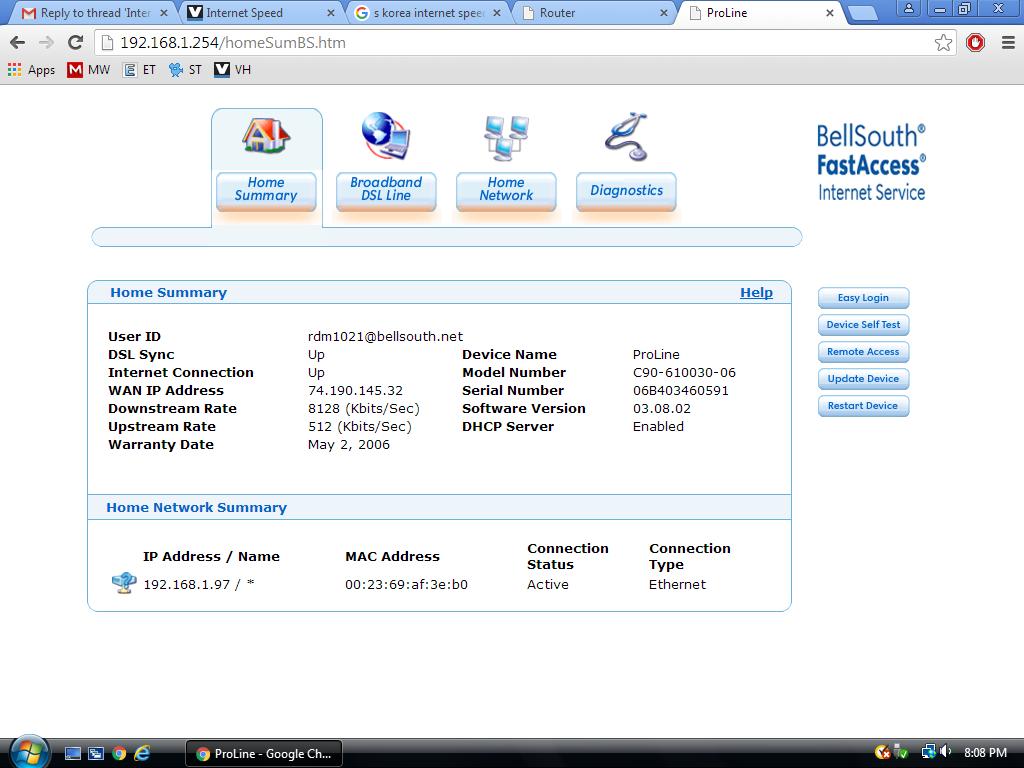Click the Upstream Rate value 512 (Kbits/Sec)
The image size is (1024, 768).
[x=360, y=427]
